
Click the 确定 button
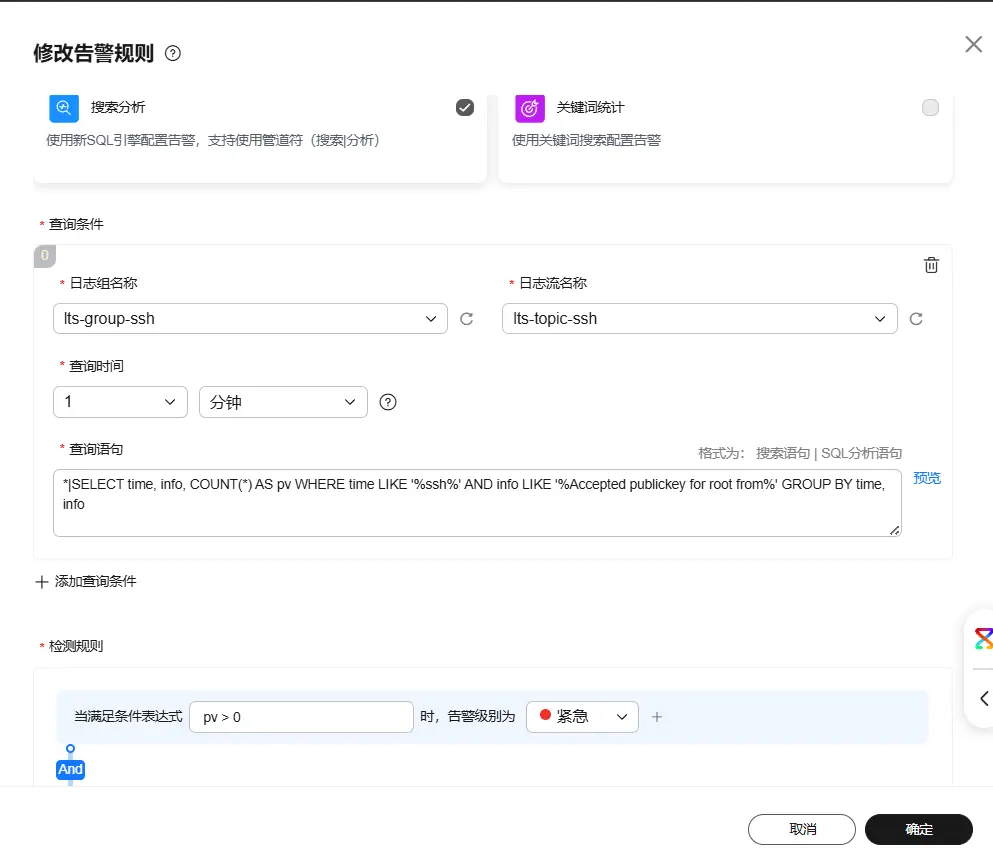(x=918, y=829)
